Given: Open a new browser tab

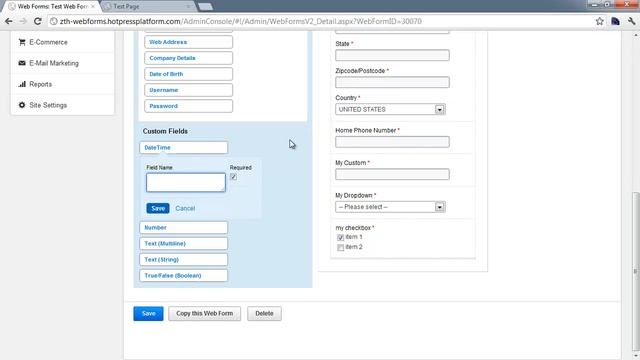Looking at the screenshot, I should [x=205, y=7].
